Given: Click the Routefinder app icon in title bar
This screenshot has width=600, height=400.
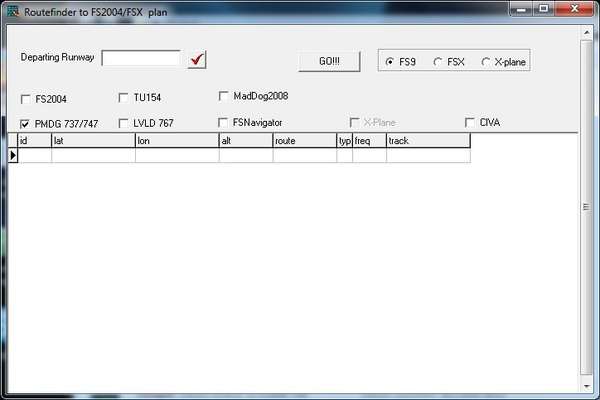Looking at the screenshot, I should click(12, 11).
